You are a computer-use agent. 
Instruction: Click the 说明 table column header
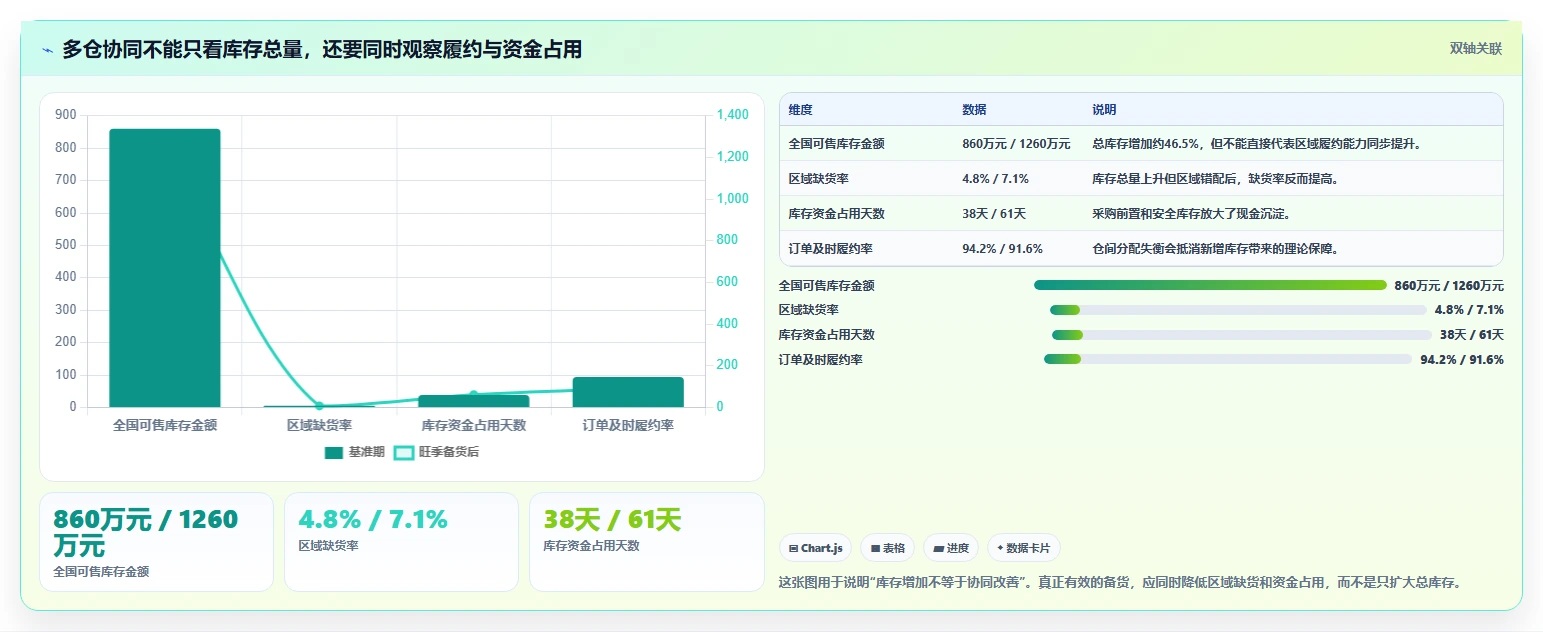pyautogui.click(x=1104, y=110)
